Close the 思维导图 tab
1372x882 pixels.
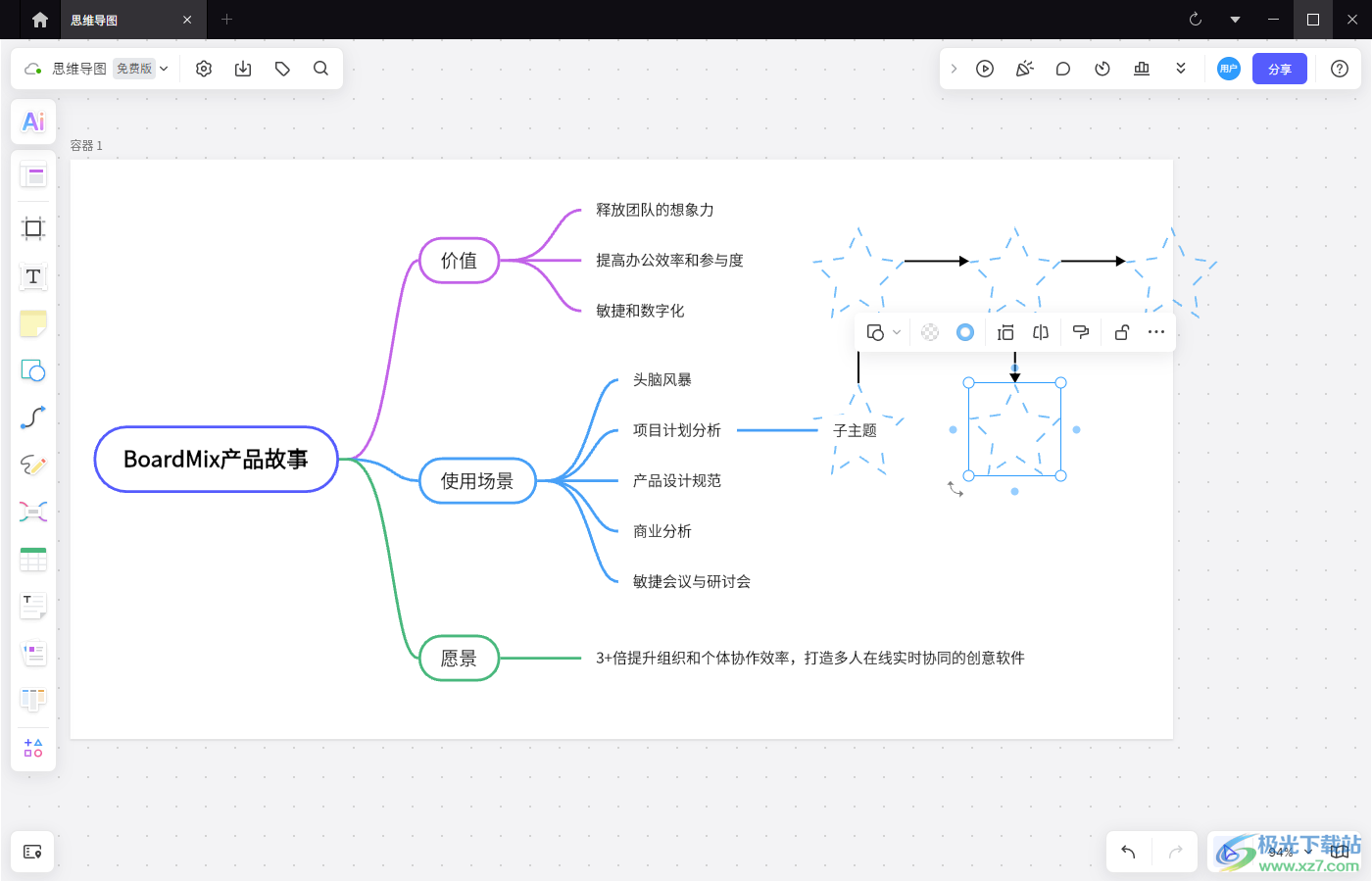187,20
